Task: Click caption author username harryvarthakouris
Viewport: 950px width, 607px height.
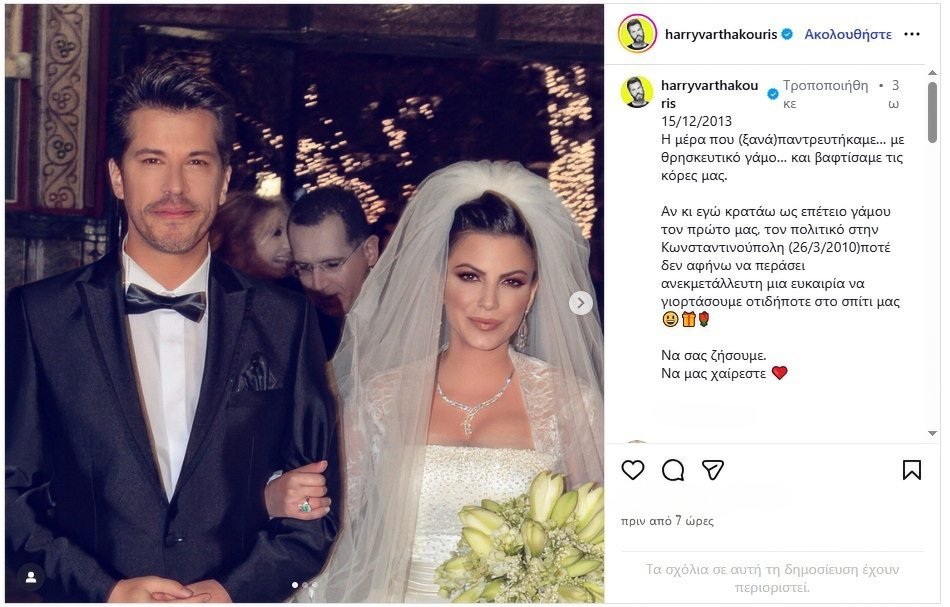Action: click(709, 94)
